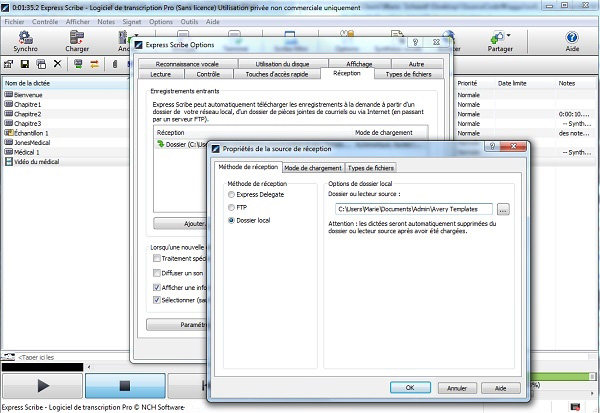600x413 pixels.
Task: Open the Autre tab in Options
Action: click(416, 64)
